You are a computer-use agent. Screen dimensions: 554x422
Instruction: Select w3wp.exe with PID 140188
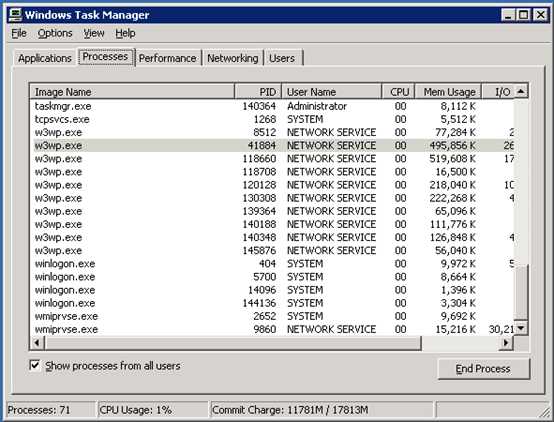[272, 224]
